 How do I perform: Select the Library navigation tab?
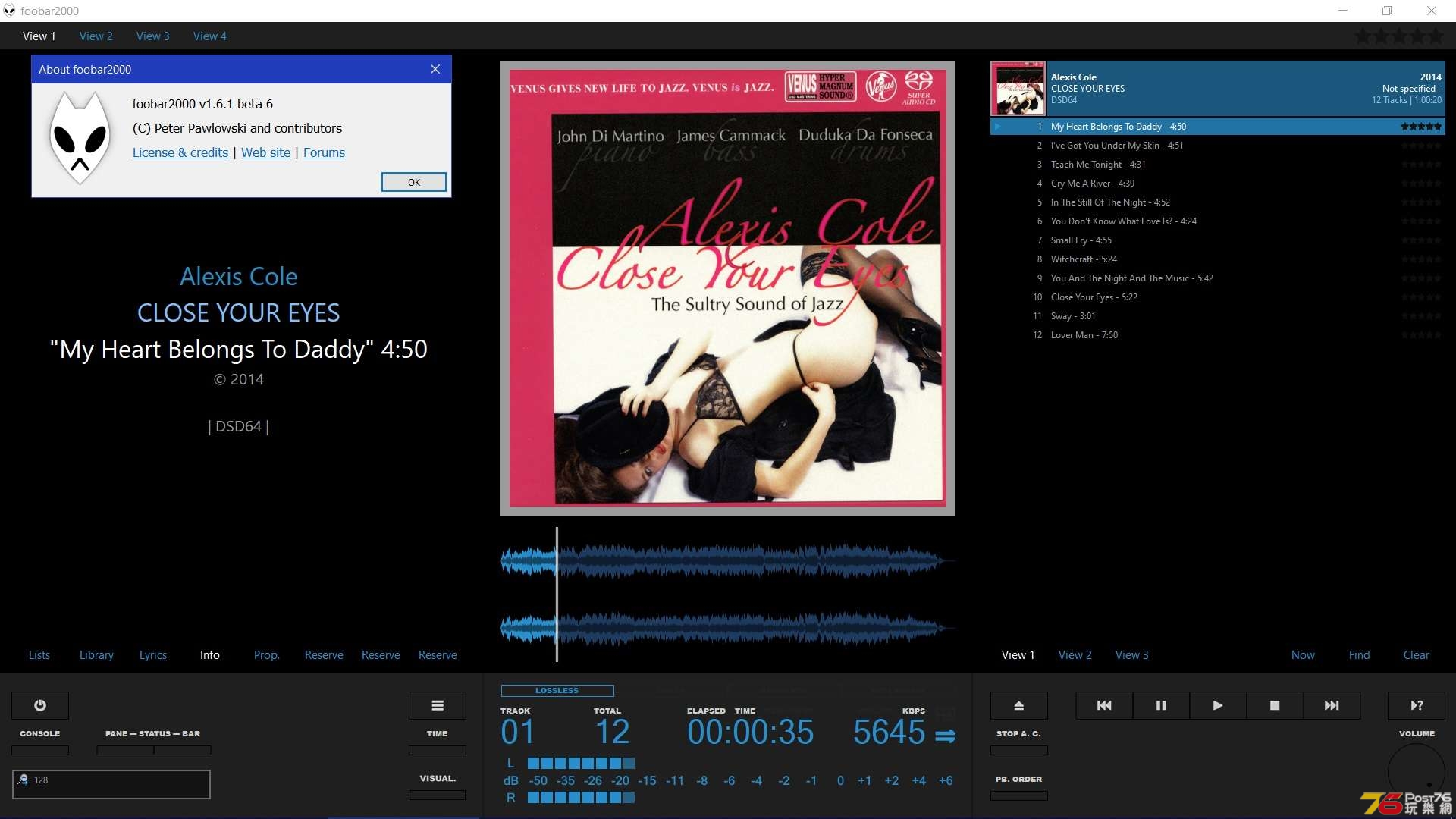tap(96, 655)
